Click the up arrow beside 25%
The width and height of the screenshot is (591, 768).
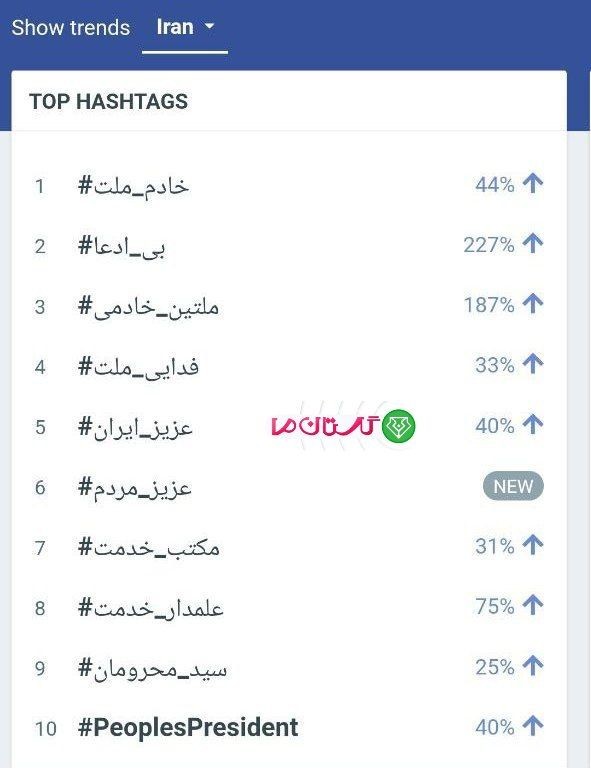pyautogui.click(x=533, y=666)
